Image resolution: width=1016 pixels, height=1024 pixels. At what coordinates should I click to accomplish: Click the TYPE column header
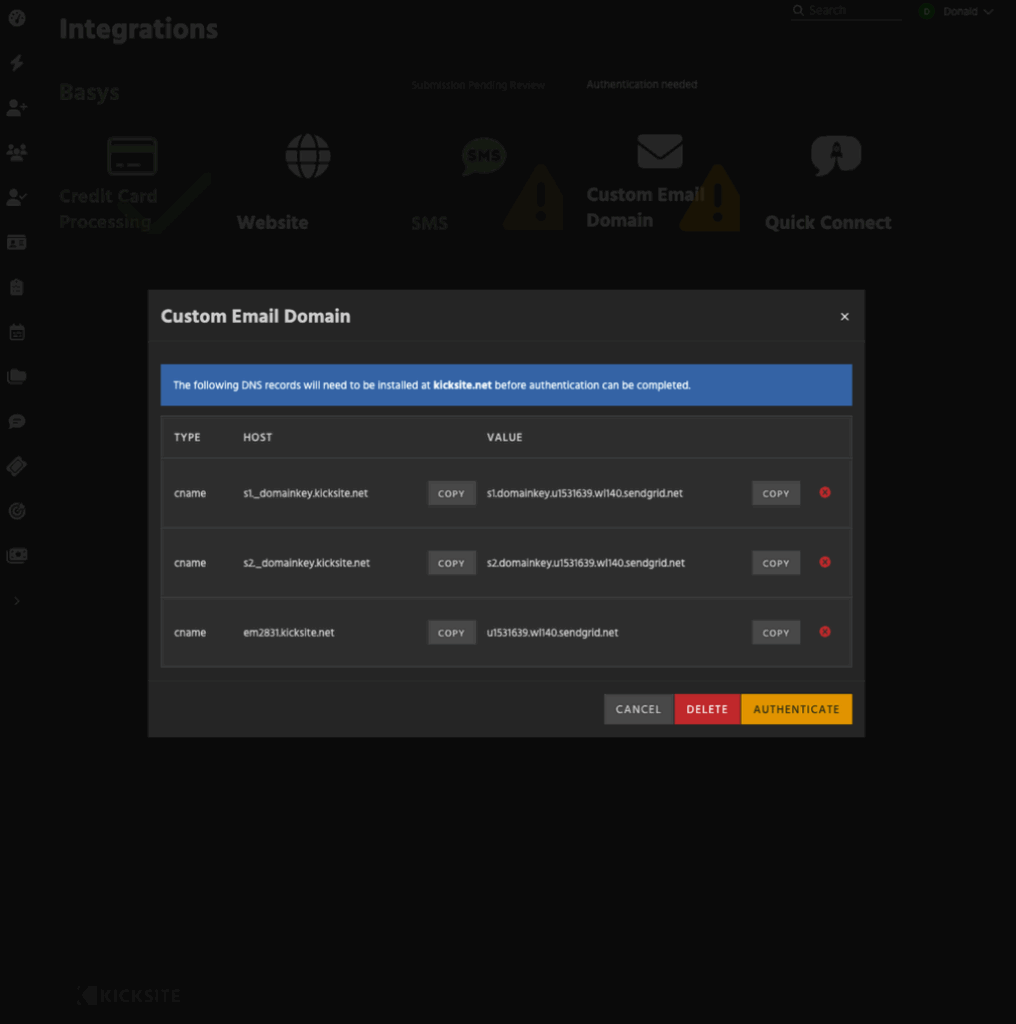tap(187, 438)
